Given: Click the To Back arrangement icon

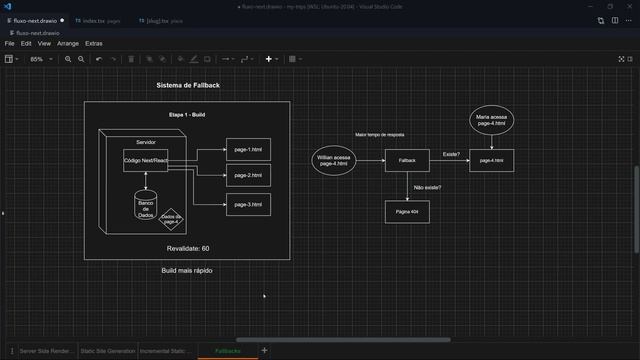Looking at the screenshot, I should coord(162,59).
